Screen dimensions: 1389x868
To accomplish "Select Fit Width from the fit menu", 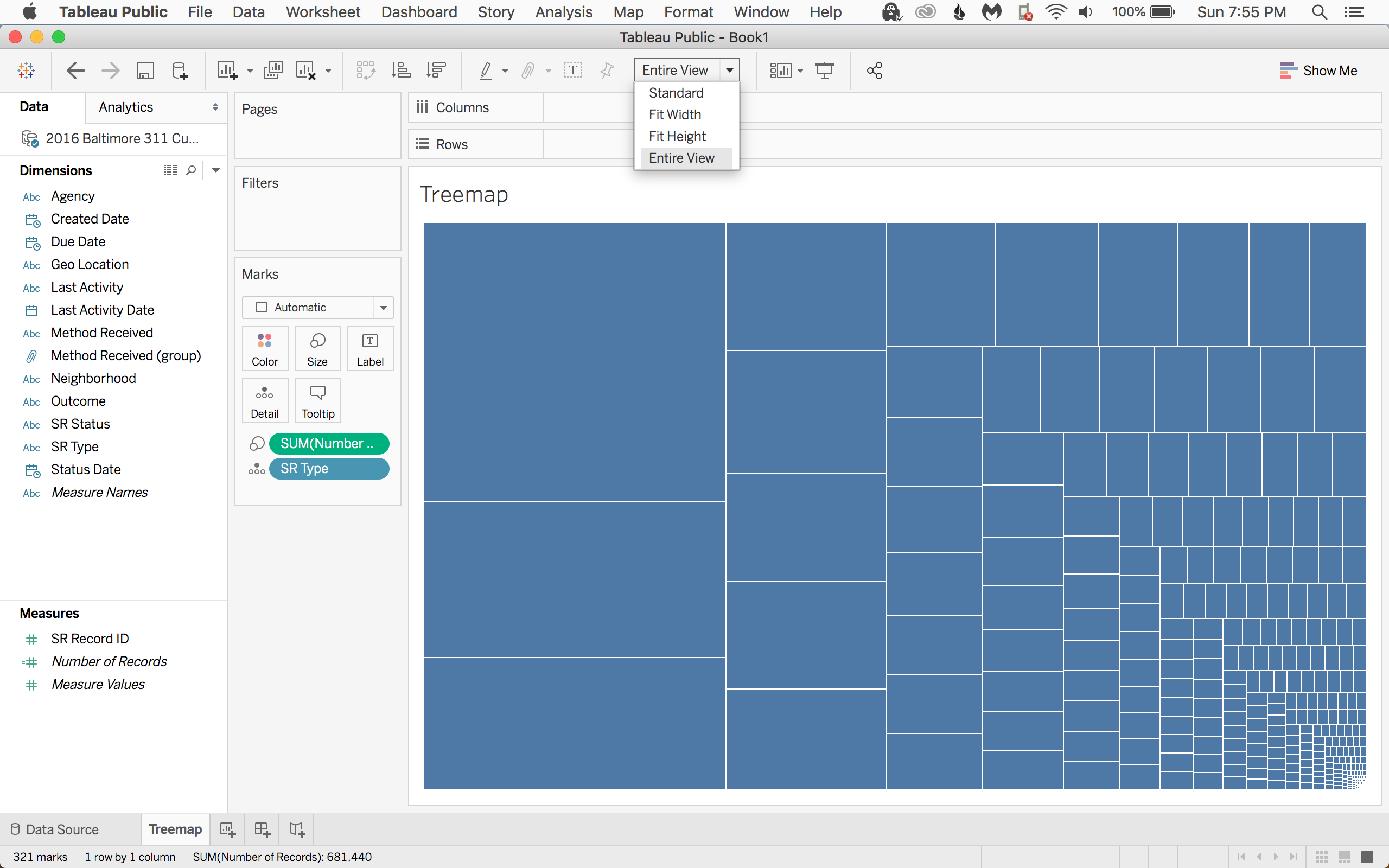I will click(686, 115).
